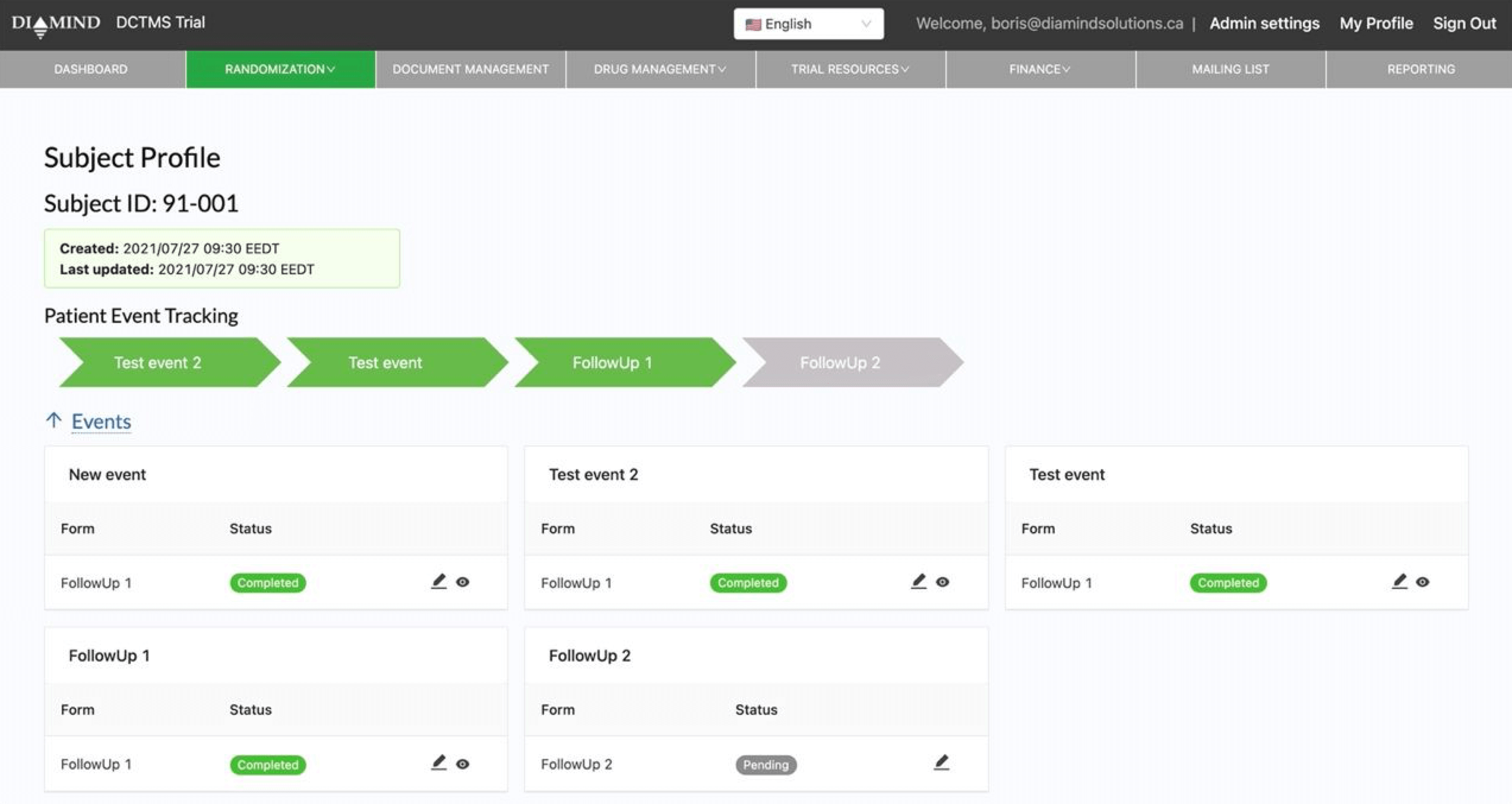Open the English language dropdown
Screen dimensions: 1512x804
tap(808, 24)
